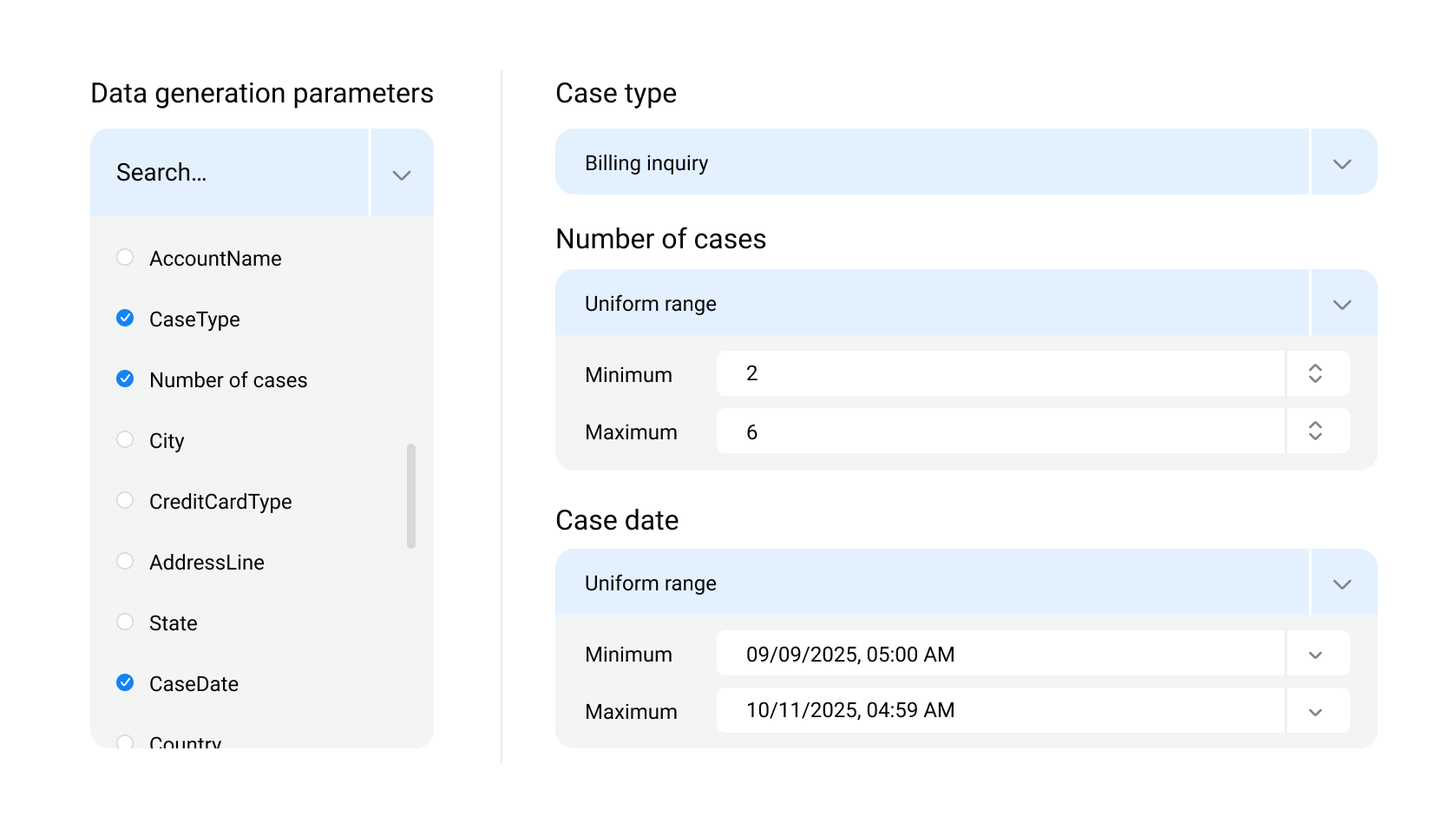The height and width of the screenshot is (830, 1456).
Task: Expand the Case type dropdown chevron
Action: point(1341,163)
